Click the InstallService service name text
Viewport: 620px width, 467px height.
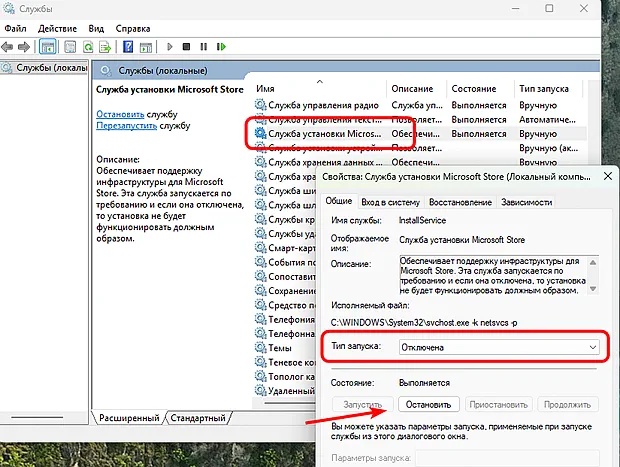(422, 220)
